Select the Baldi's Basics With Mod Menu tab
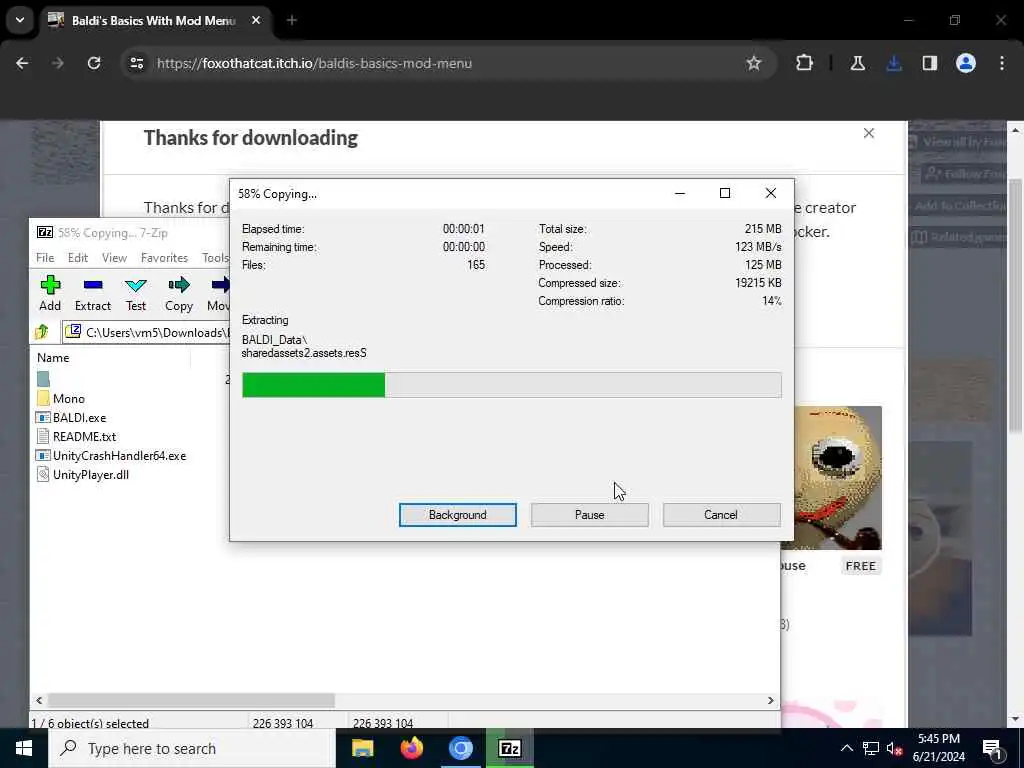Viewport: 1024px width, 768px height. [x=153, y=20]
